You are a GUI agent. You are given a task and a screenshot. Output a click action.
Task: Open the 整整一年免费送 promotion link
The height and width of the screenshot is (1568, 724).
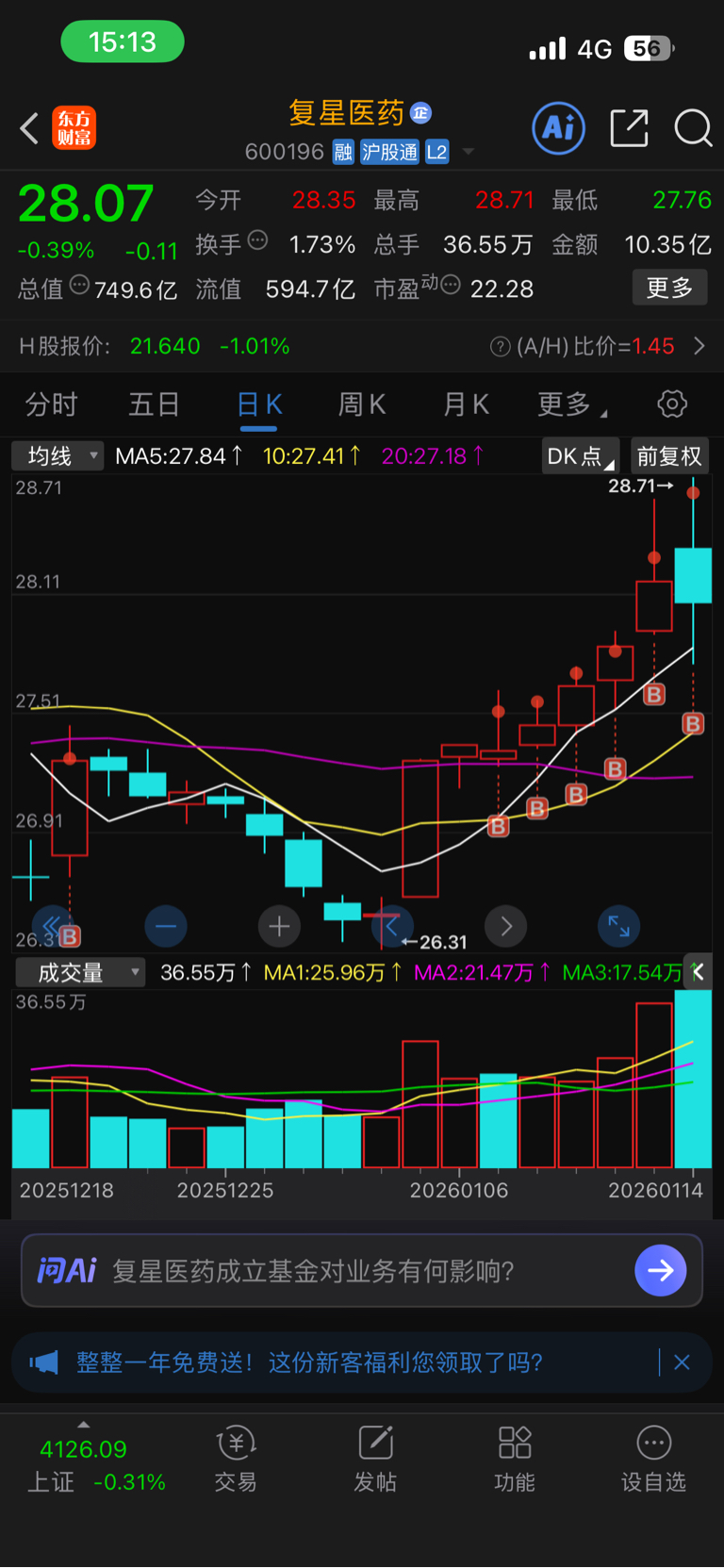click(x=309, y=1362)
